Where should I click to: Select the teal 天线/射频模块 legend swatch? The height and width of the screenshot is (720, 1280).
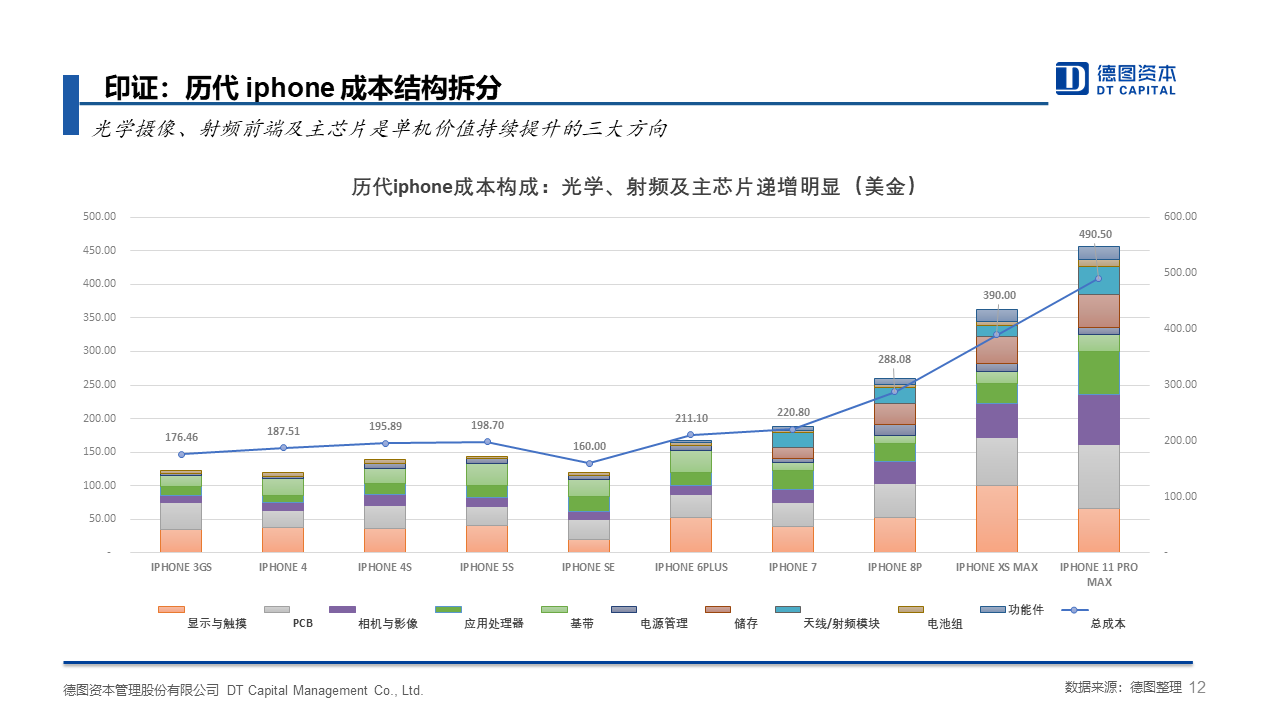click(788, 609)
